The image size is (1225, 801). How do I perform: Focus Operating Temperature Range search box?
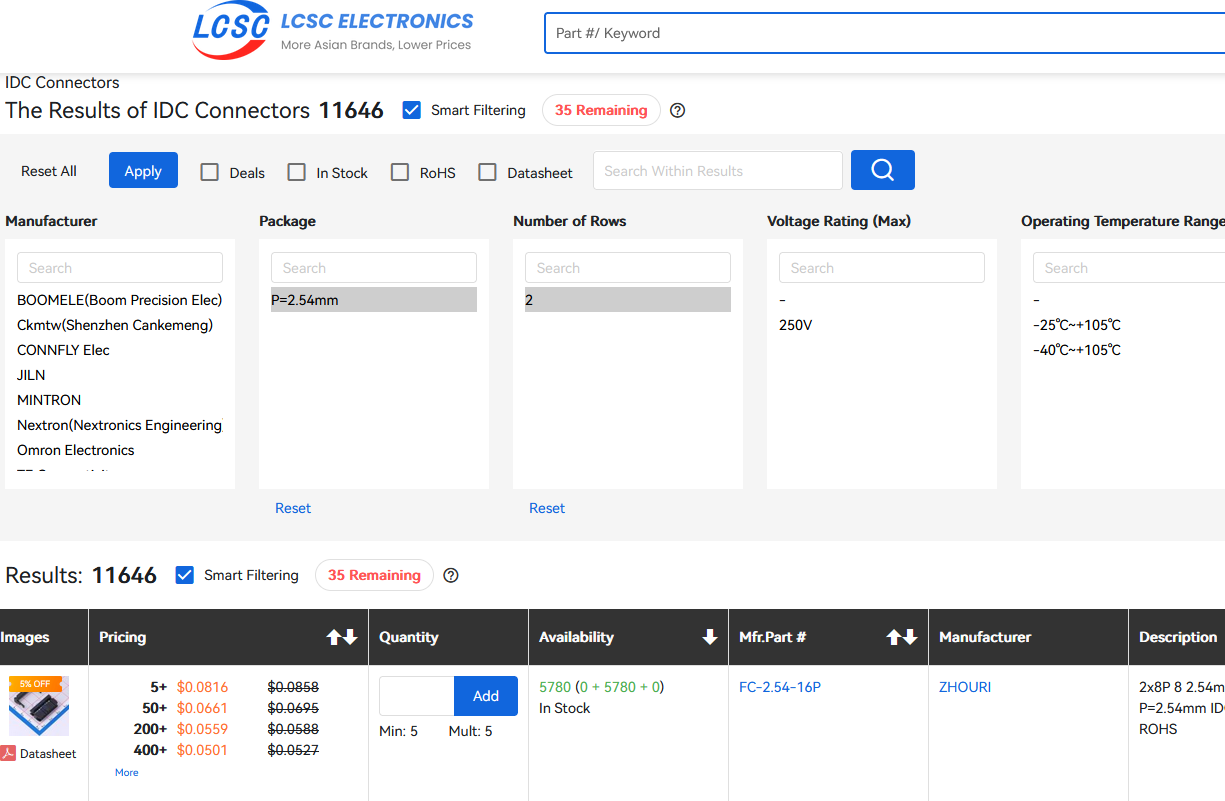1129,268
